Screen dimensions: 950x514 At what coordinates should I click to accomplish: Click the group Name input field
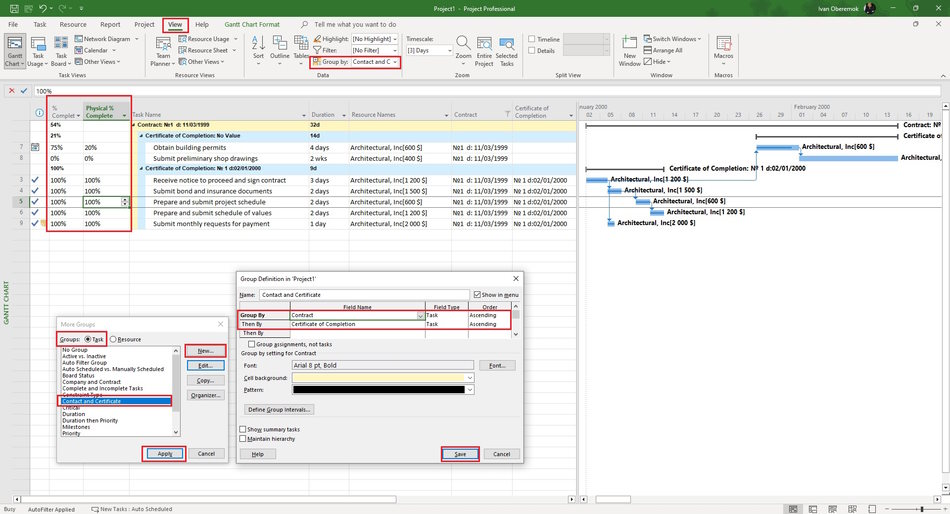364,295
